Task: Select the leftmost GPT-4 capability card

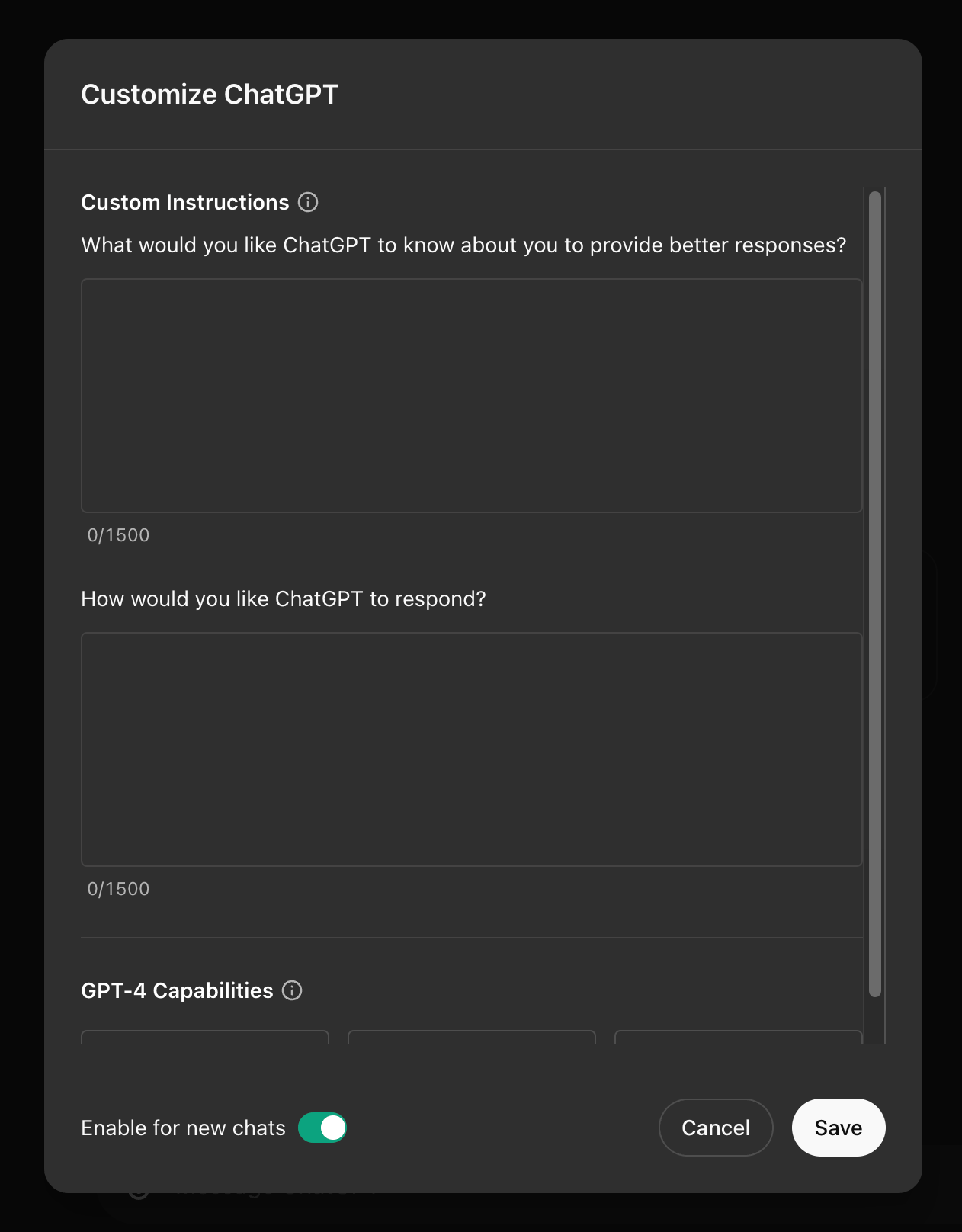Action: [205, 1037]
